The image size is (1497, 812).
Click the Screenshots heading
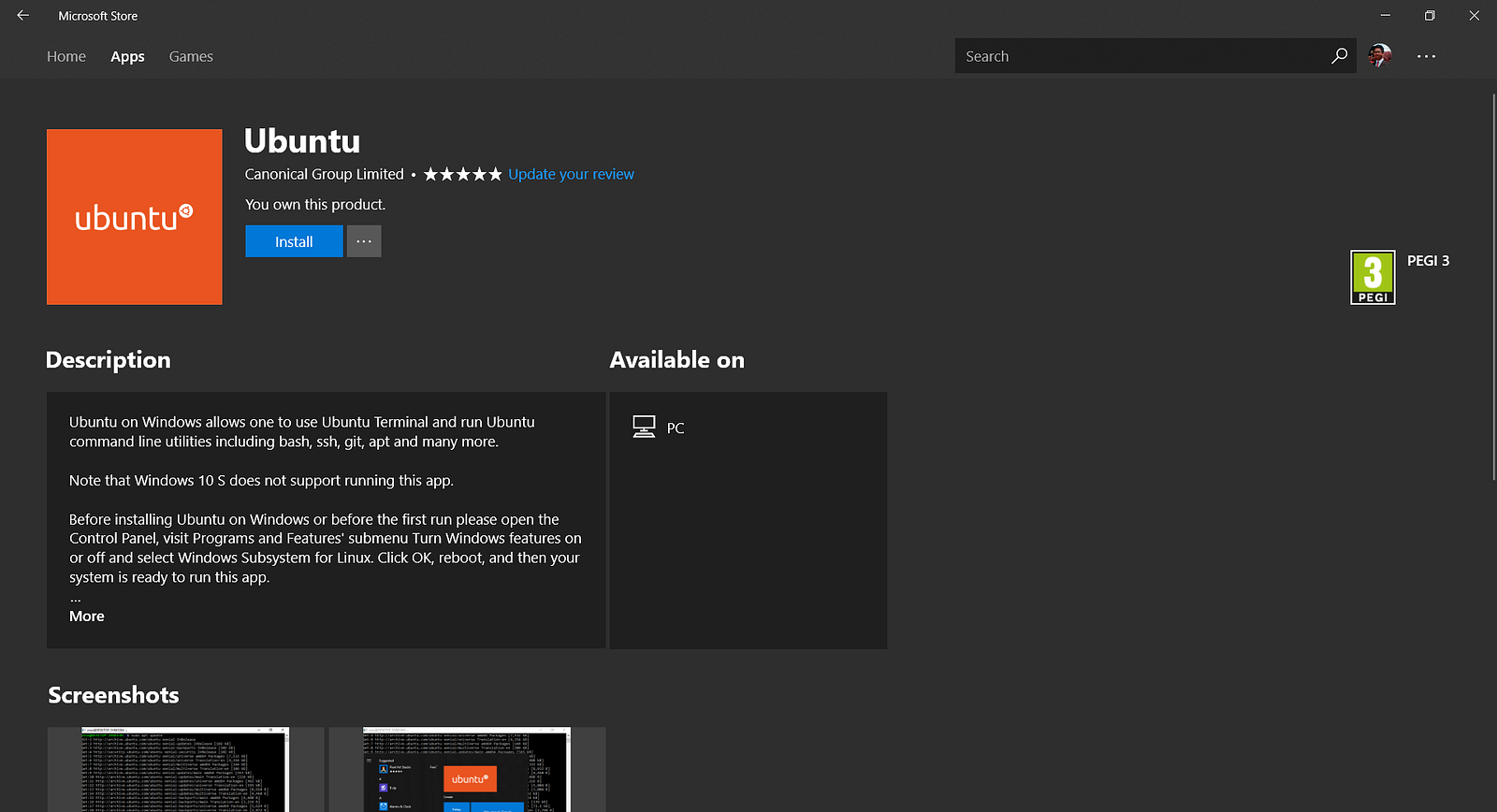(x=113, y=695)
